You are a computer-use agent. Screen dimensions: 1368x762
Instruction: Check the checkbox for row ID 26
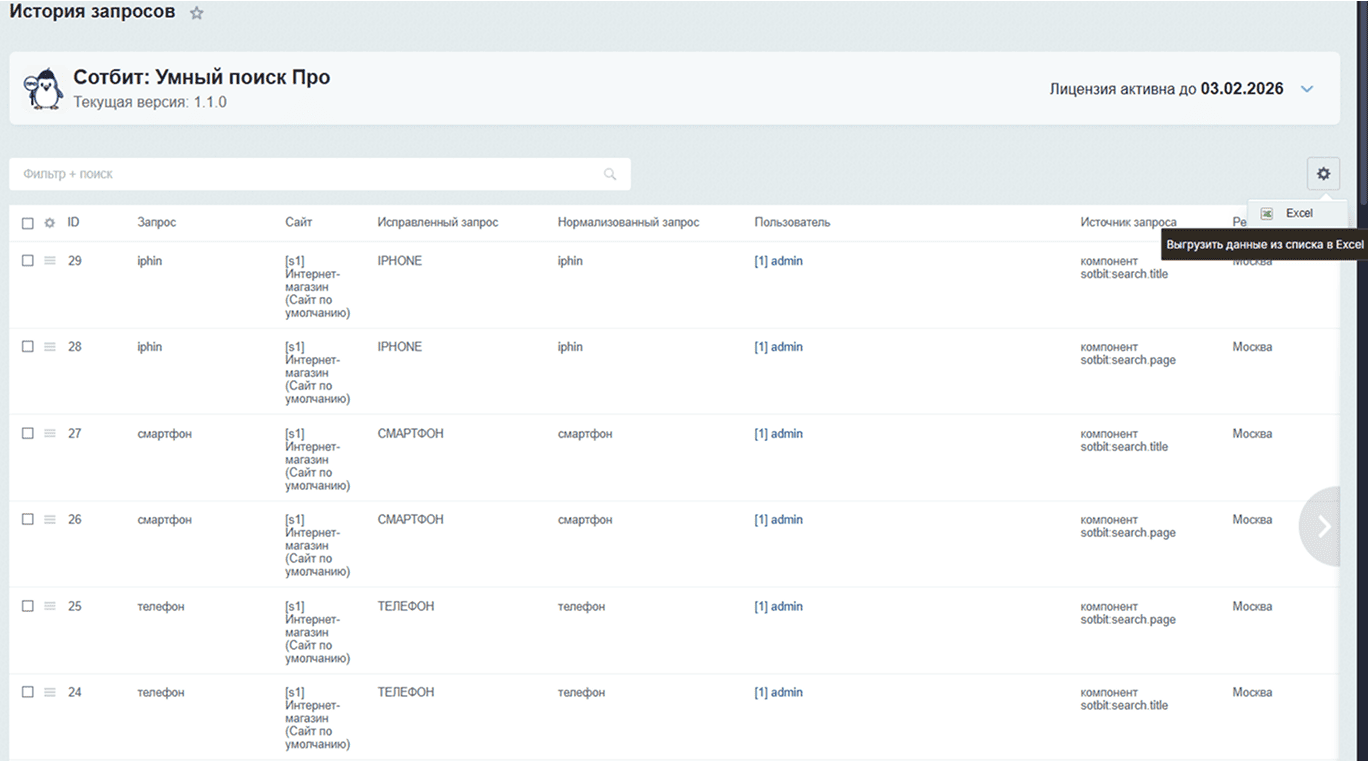[28, 519]
